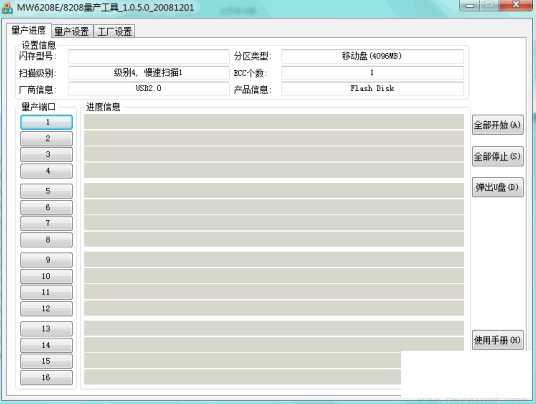
Task: Select production port 12 button
Action: pyautogui.click(x=46, y=309)
